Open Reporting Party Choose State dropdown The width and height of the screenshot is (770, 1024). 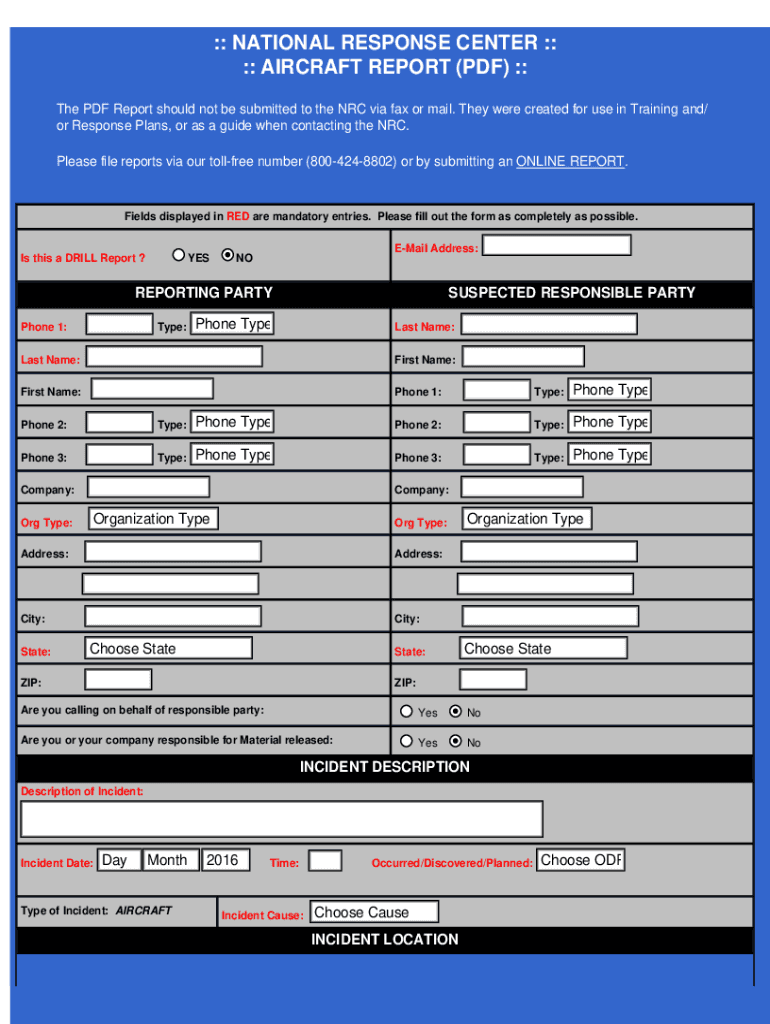coord(168,649)
